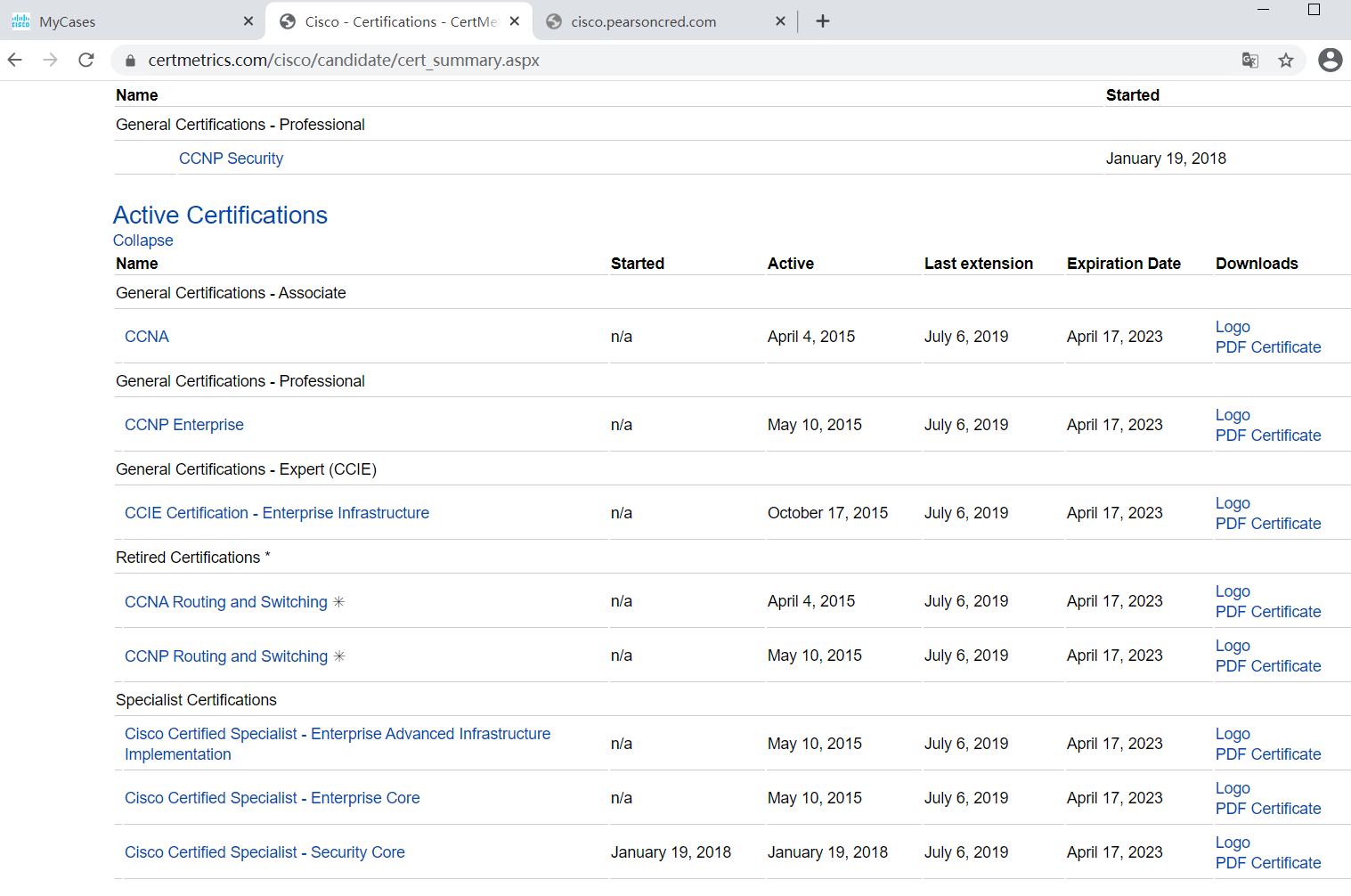1351x896 pixels.
Task: Click the Specialist Certifications section label
Action: [196, 700]
